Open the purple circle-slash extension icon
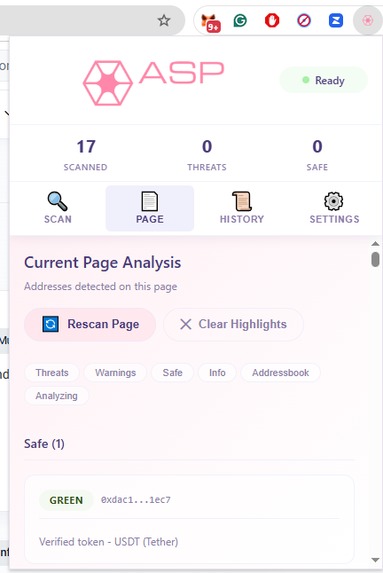 click(304, 20)
